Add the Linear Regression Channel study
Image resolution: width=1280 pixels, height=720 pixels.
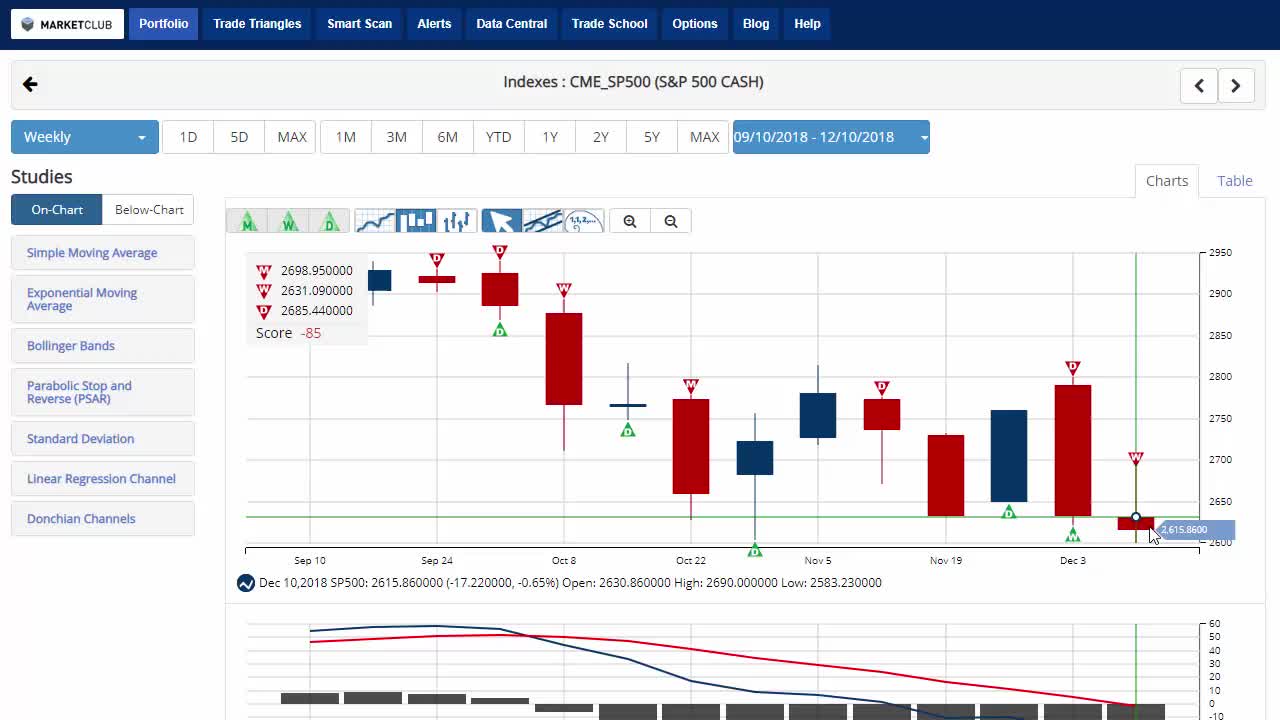click(103, 479)
